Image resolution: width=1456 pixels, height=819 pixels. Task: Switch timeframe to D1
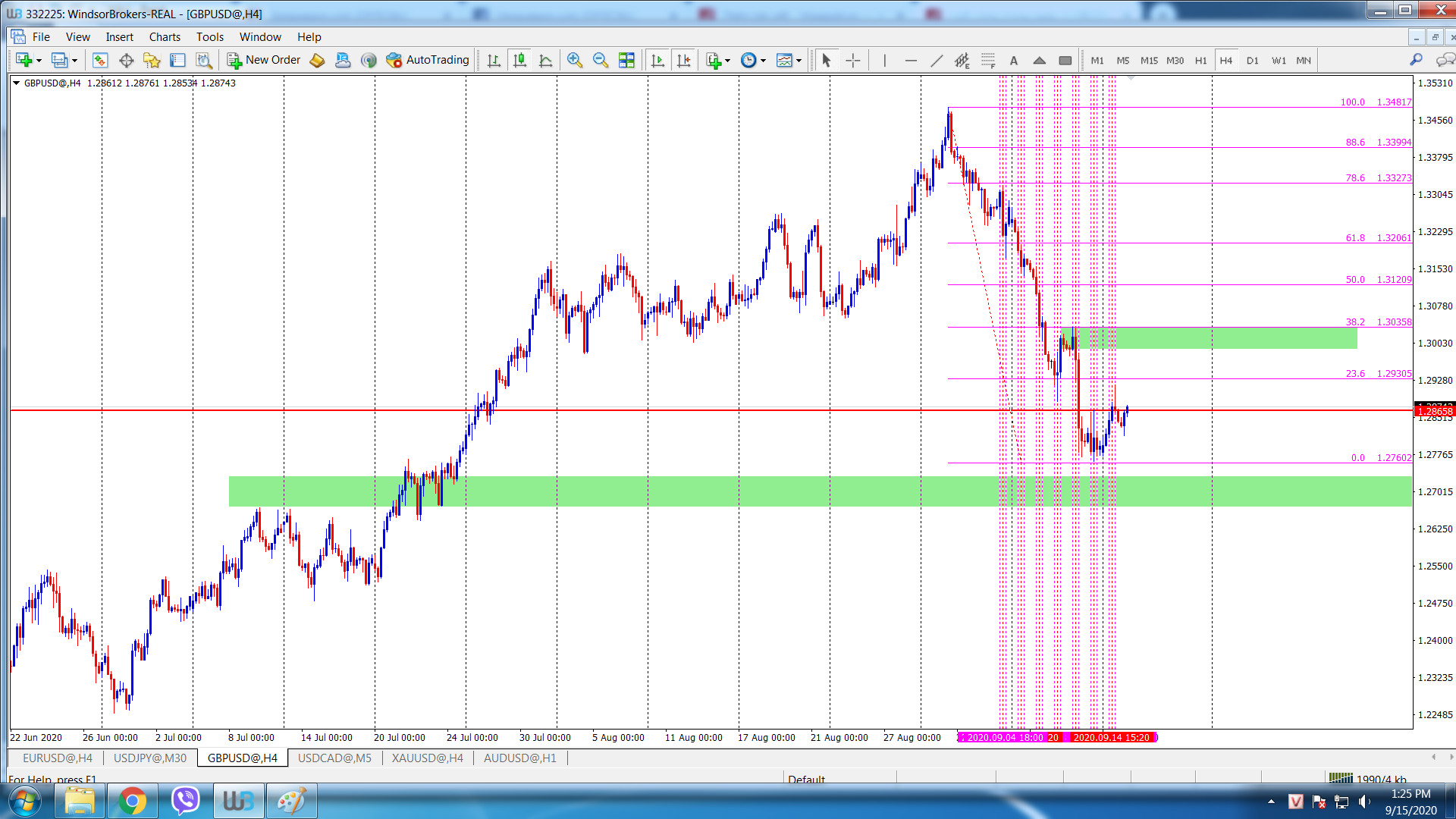(1252, 60)
